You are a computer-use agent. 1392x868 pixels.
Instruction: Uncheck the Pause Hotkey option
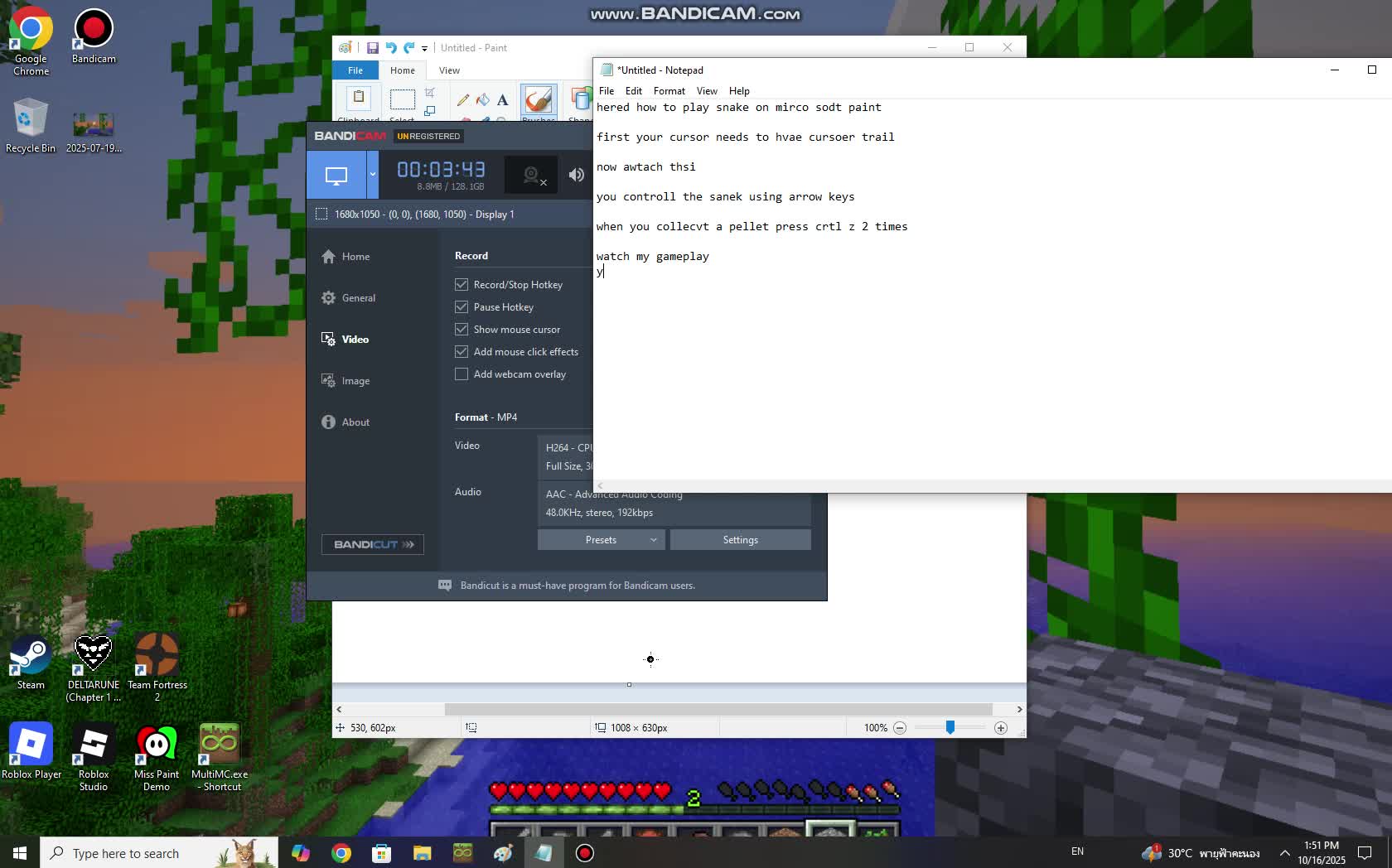(461, 307)
